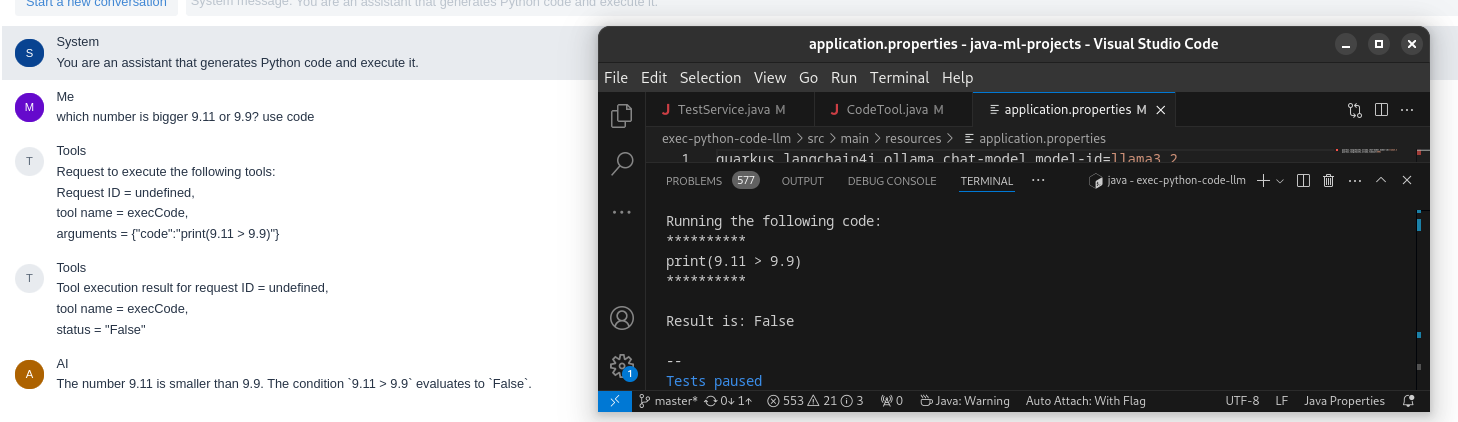Open the Edit menu
1458x422 pixels.
coord(654,77)
